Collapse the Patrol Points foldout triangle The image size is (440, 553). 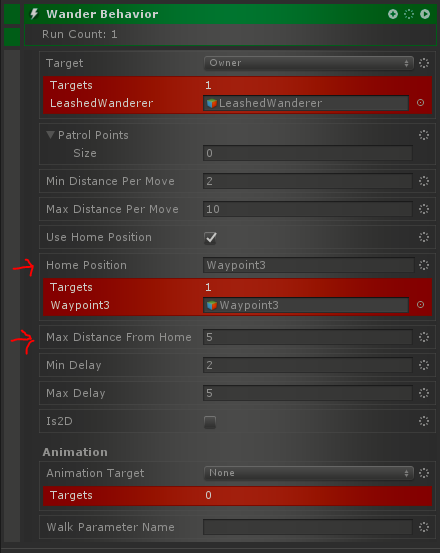50,135
